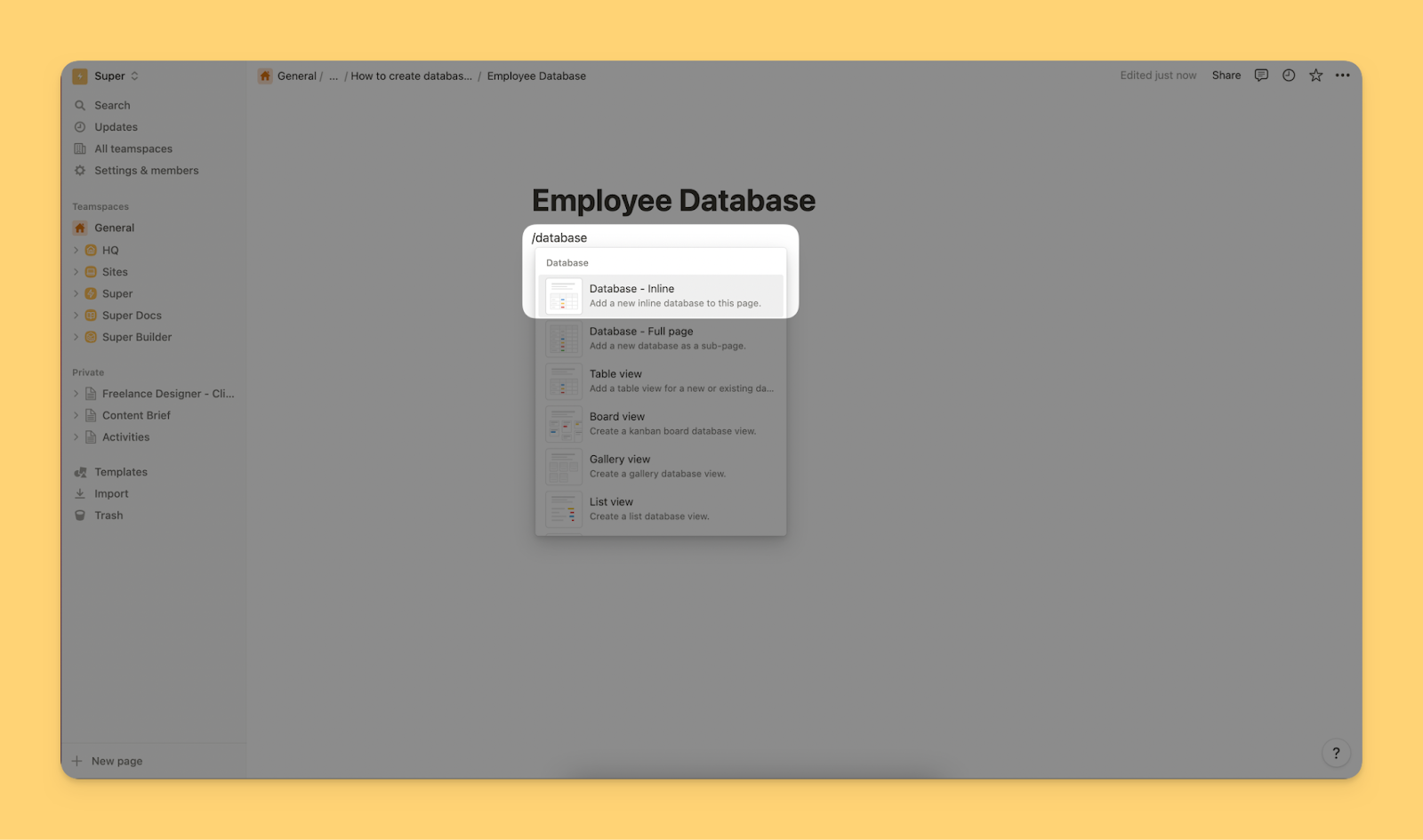Expand the Activities page
Screen dimensions: 1423x840
click(76, 437)
